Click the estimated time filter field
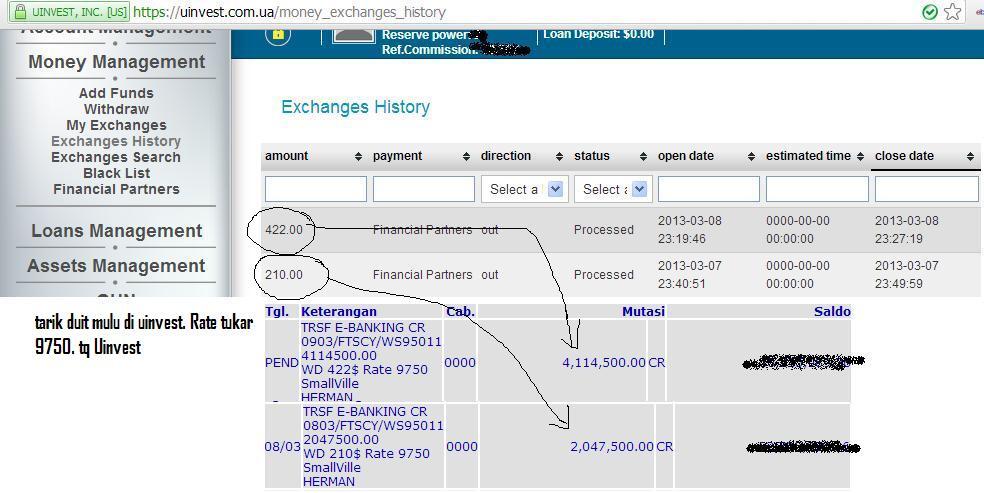 point(817,189)
